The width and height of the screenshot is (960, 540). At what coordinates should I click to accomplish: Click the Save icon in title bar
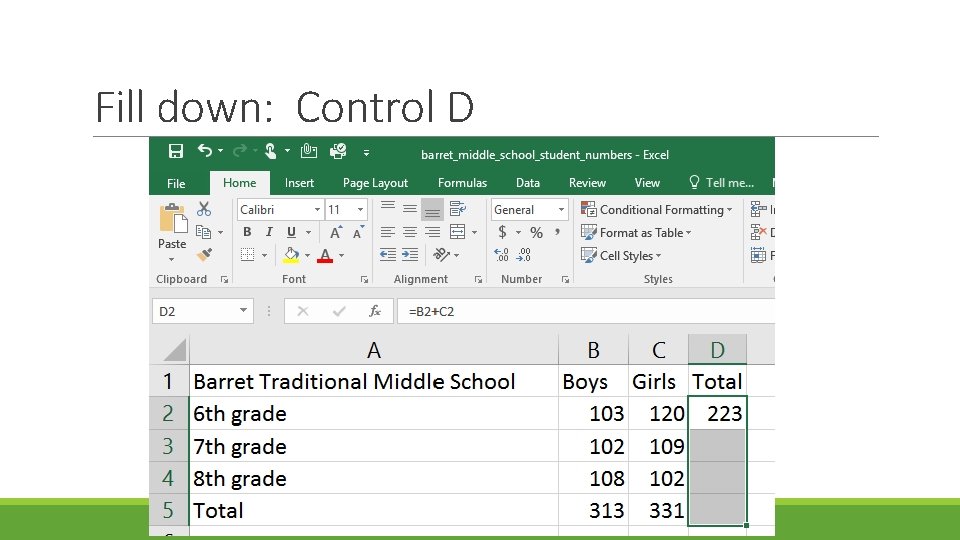tap(176, 151)
